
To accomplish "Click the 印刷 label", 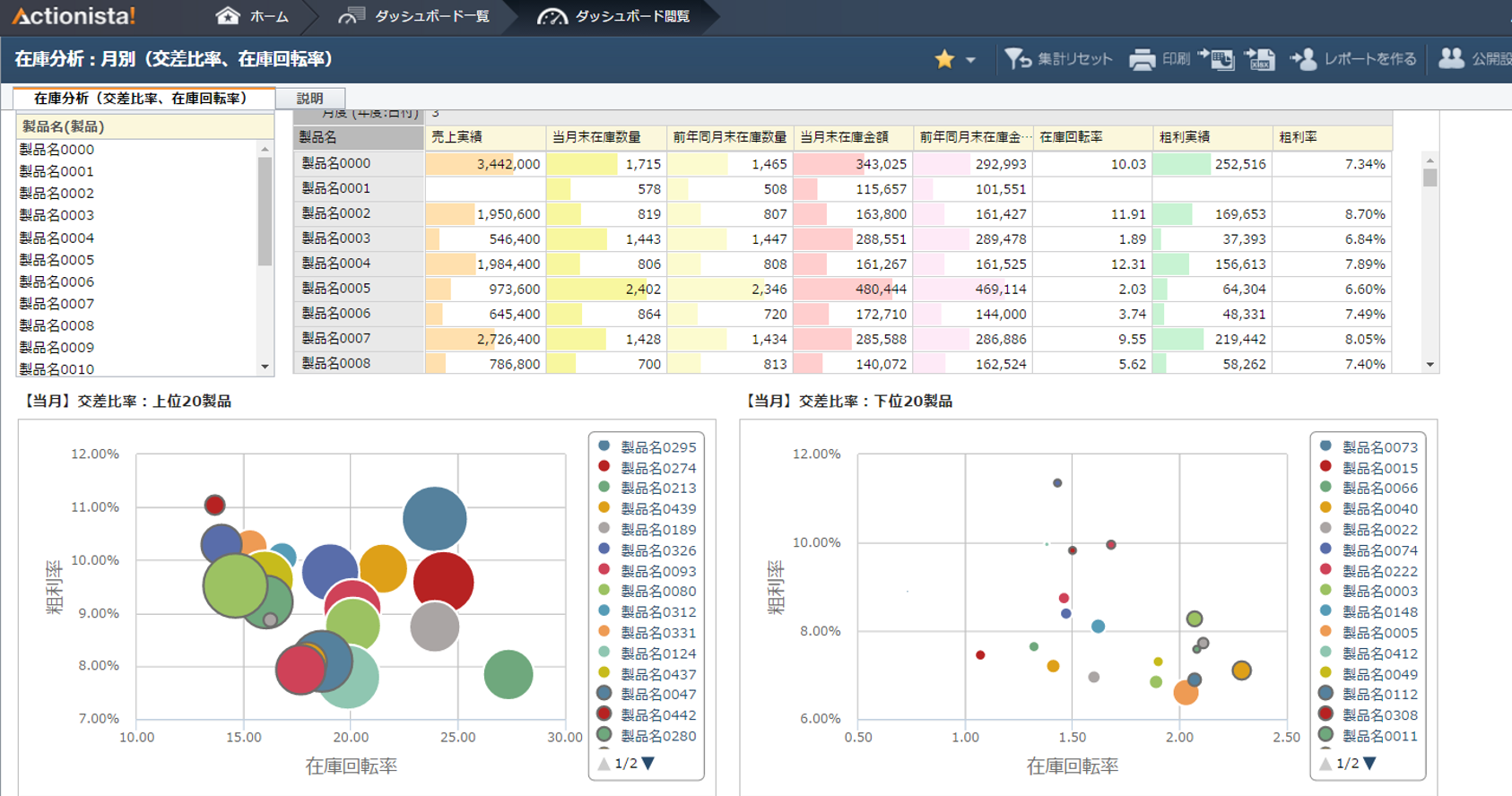I will click(1176, 59).
